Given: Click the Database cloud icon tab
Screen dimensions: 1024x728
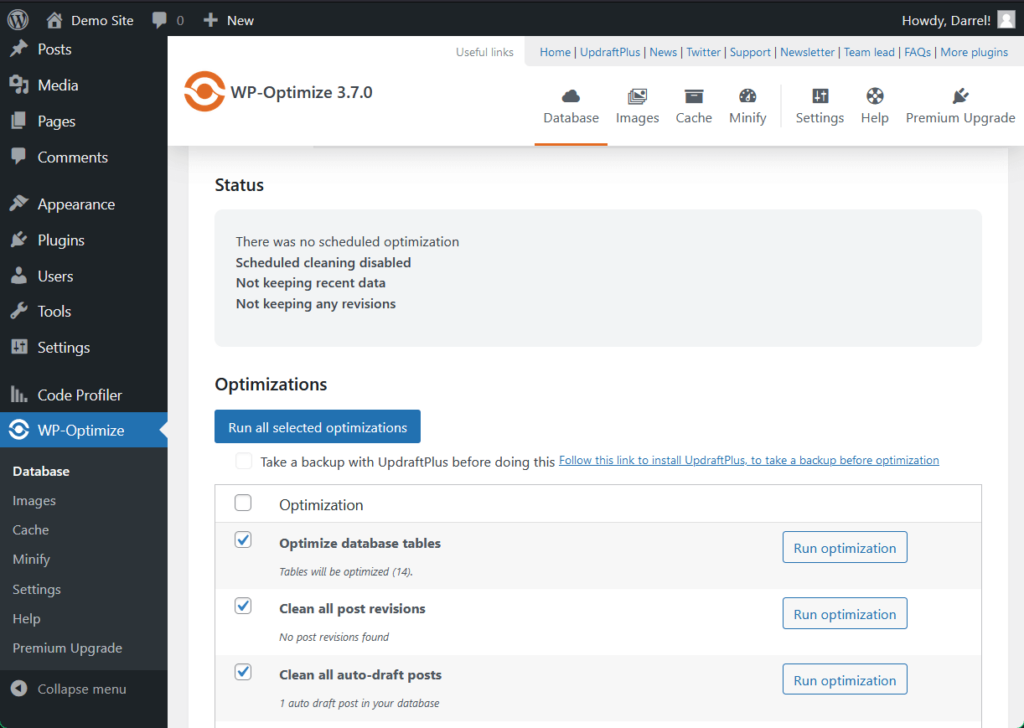Looking at the screenshot, I should [x=571, y=97].
